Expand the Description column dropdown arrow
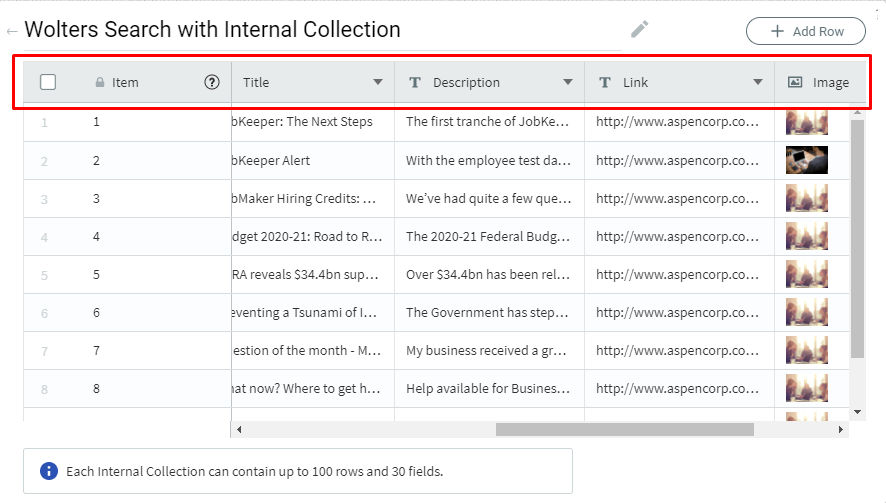The height and width of the screenshot is (503, 886). [568, 83]
